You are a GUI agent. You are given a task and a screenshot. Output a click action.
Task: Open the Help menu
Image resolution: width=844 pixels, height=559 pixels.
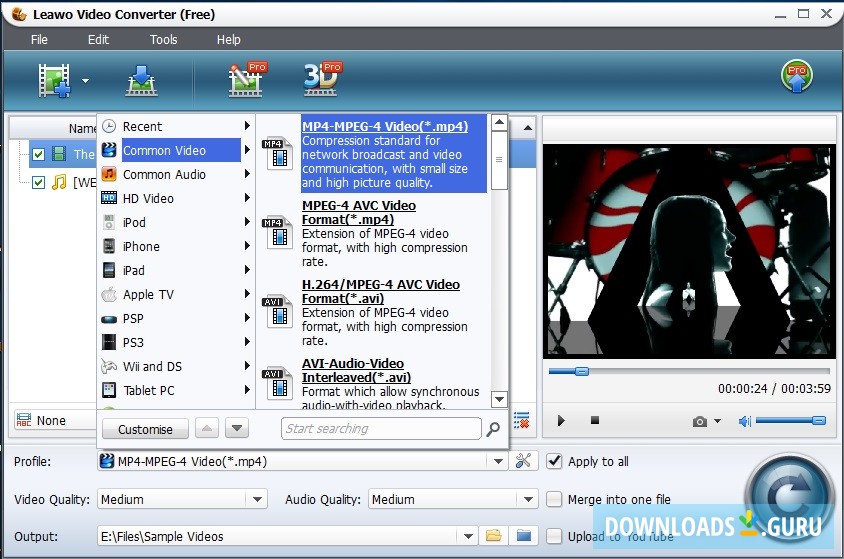coord(228,39)
